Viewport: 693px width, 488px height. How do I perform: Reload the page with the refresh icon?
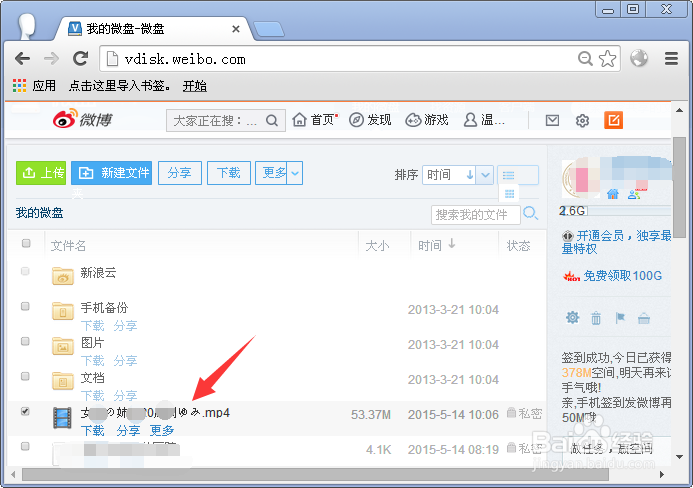click(80, 58)
